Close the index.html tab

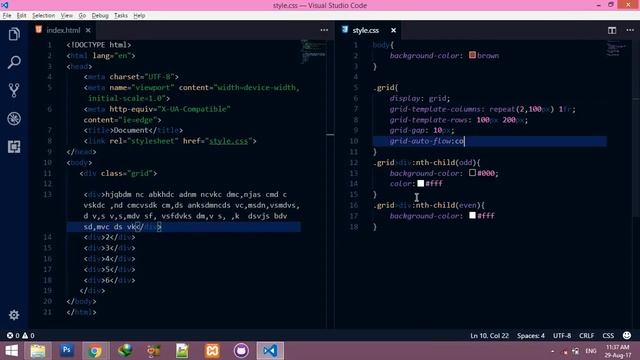coord(88,30)
